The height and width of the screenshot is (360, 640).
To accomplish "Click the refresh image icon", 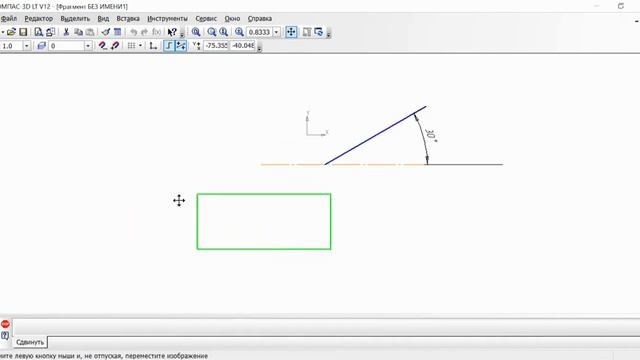I will 318,32.
